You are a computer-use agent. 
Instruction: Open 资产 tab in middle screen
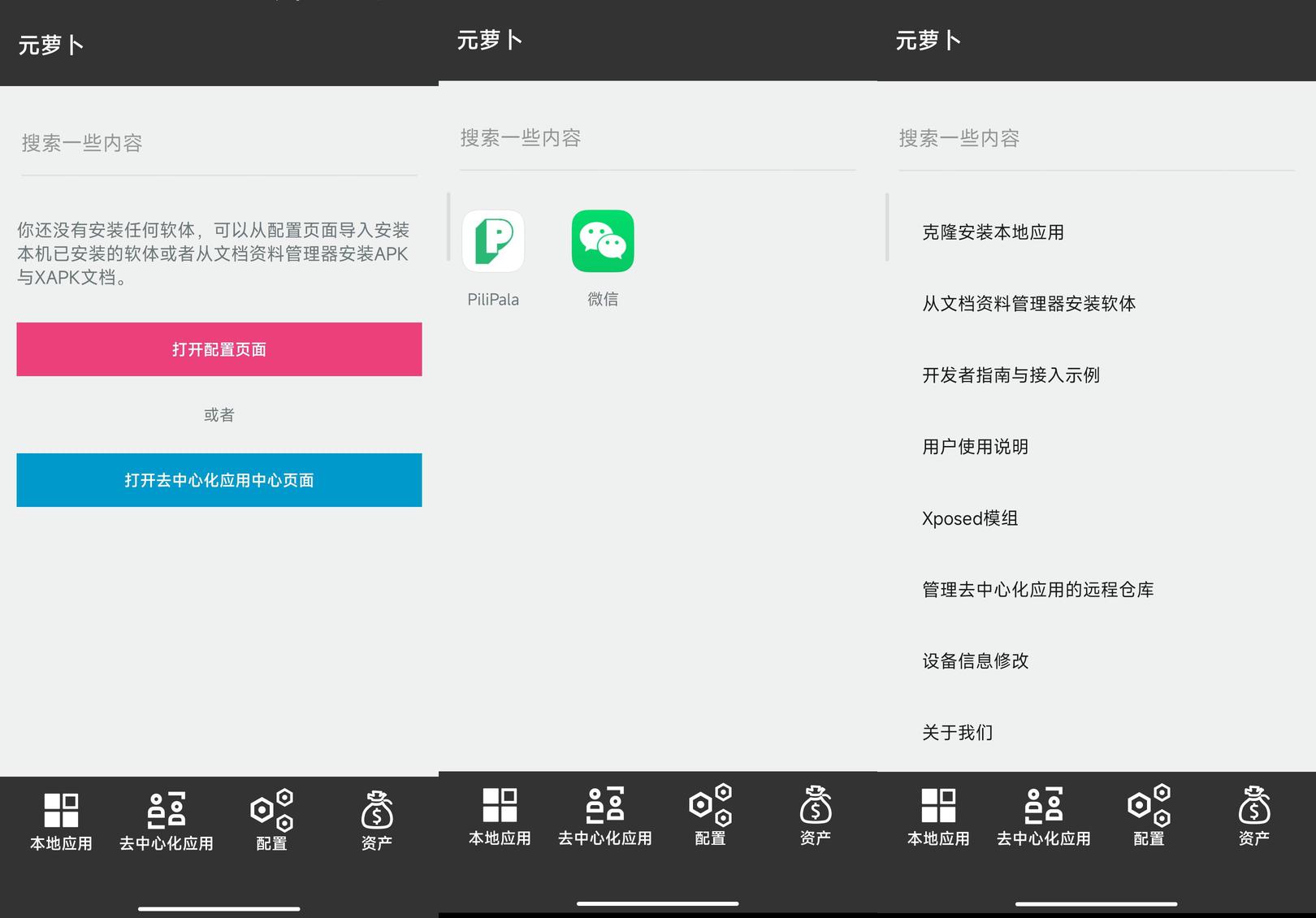pyautogui.click(x=816, y=816)
